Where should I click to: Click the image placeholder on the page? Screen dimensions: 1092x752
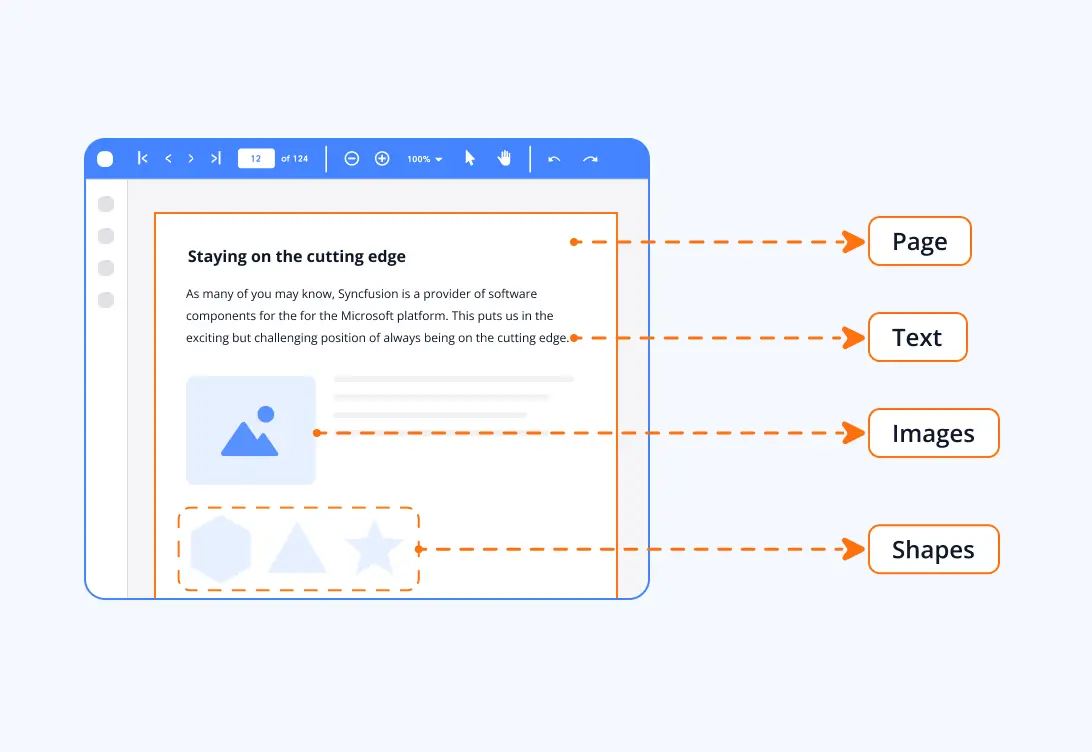(250, 430)
